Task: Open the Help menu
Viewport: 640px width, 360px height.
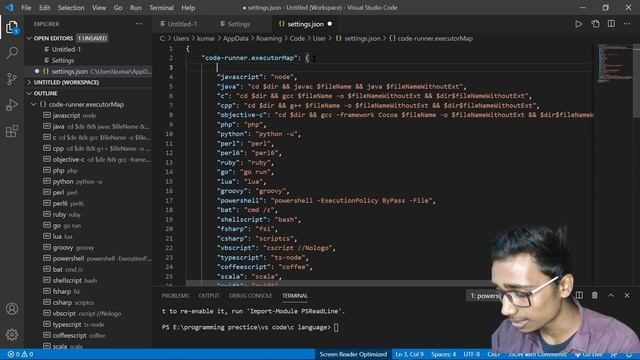Action: point(188,8)
